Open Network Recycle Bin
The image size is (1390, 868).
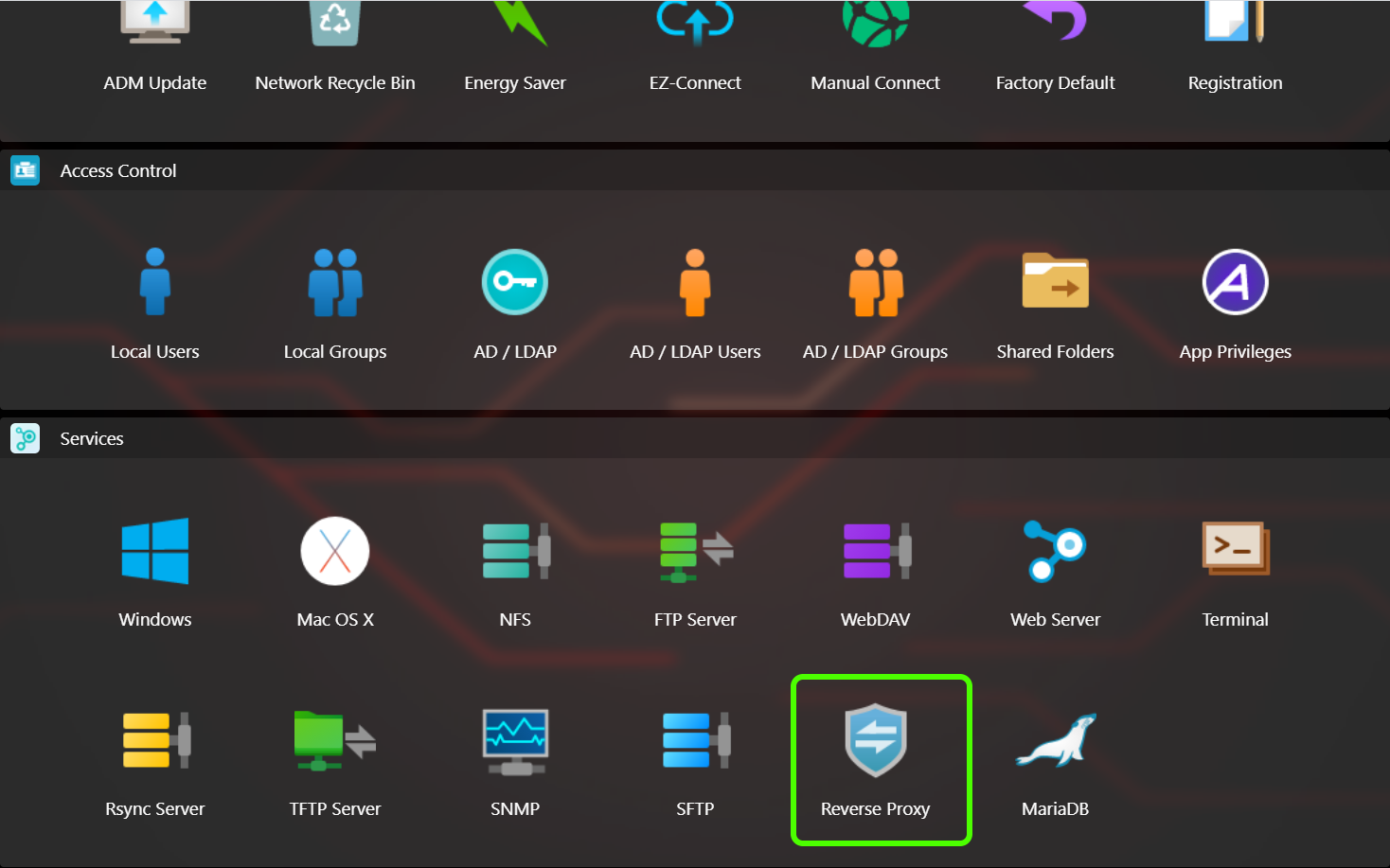pyautogui.click(x=335, y=47)
